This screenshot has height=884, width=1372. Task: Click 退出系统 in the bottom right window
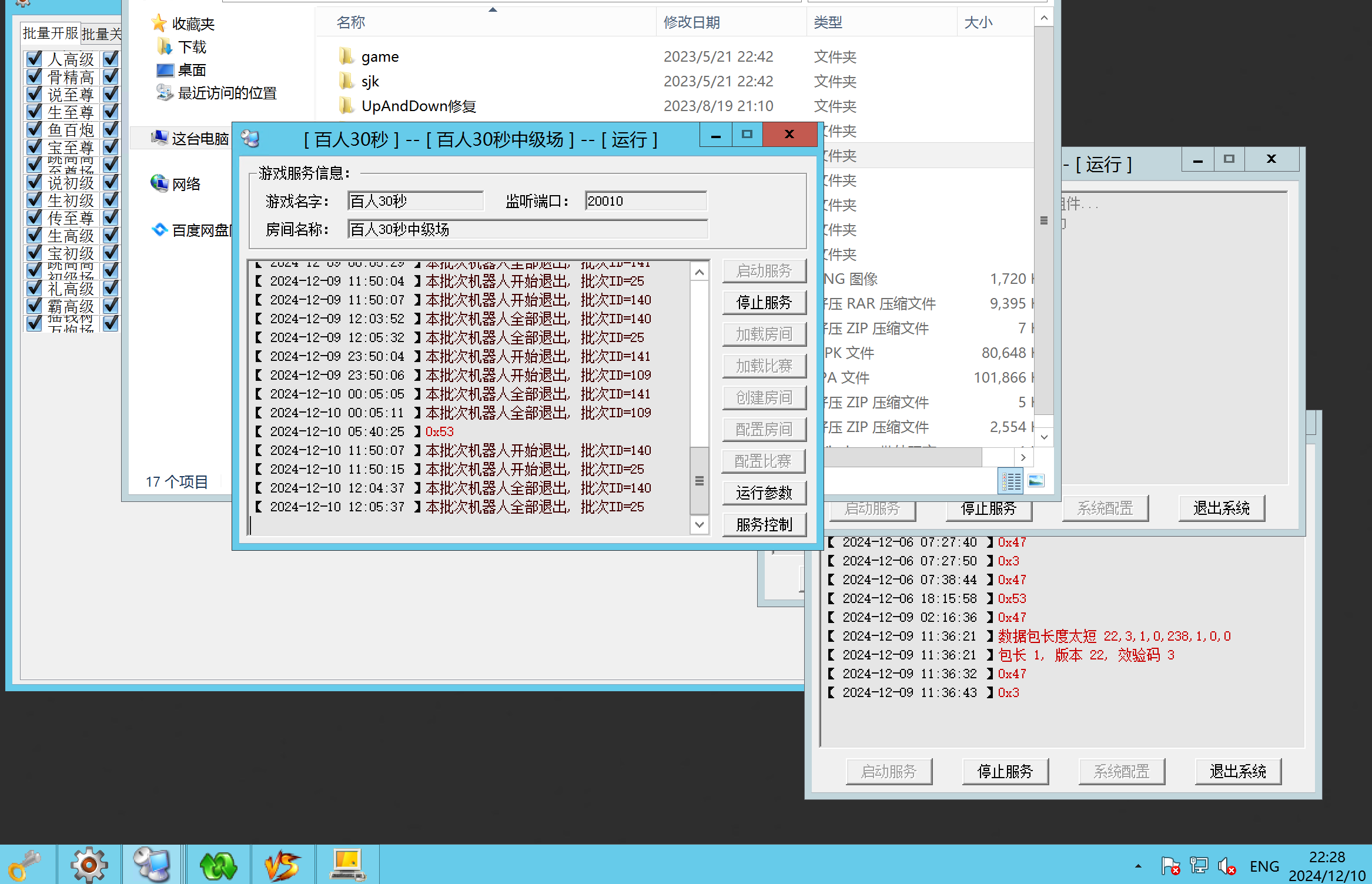(x=1238, y=771)
